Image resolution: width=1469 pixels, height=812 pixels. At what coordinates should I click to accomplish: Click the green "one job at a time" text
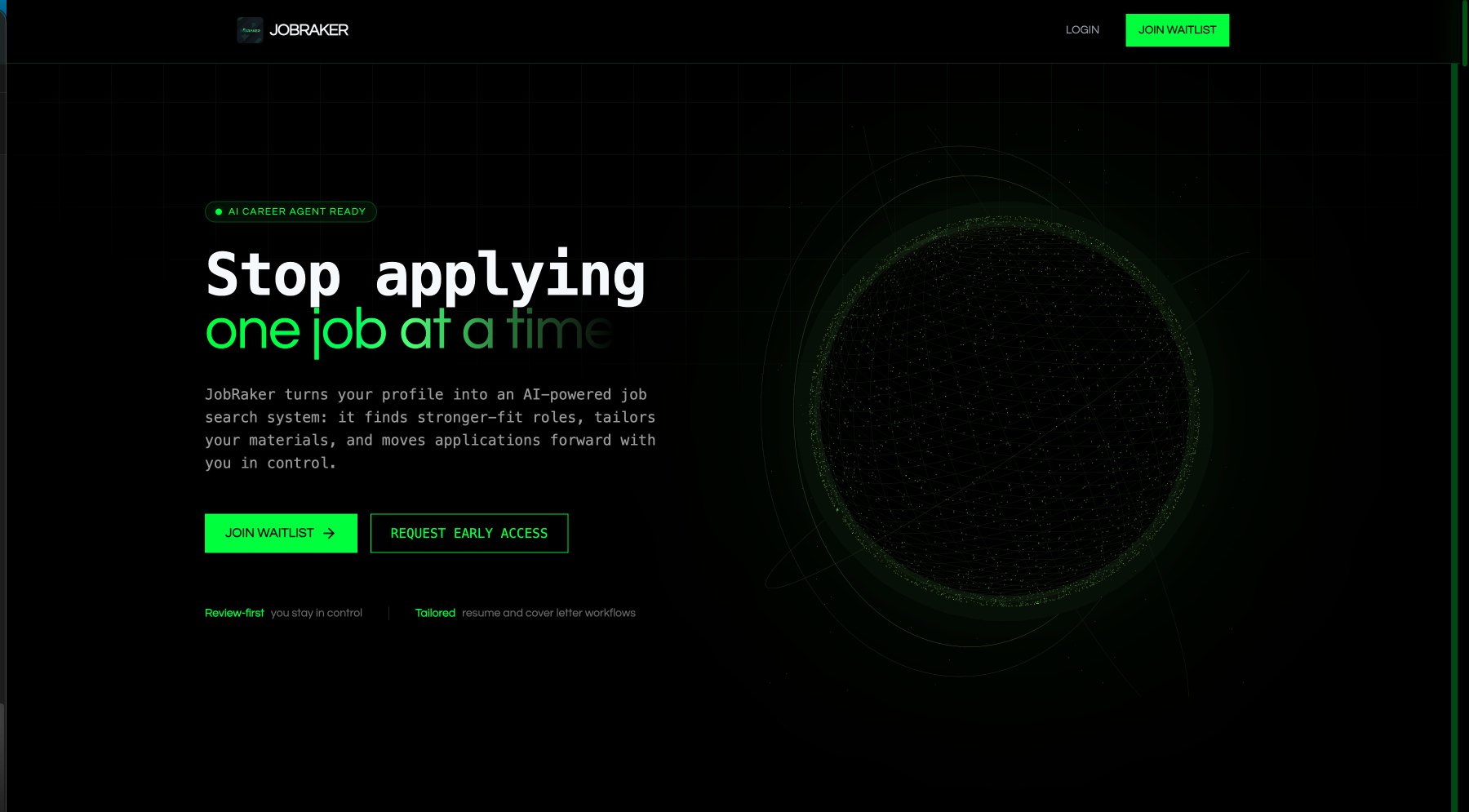click(410, 331)
